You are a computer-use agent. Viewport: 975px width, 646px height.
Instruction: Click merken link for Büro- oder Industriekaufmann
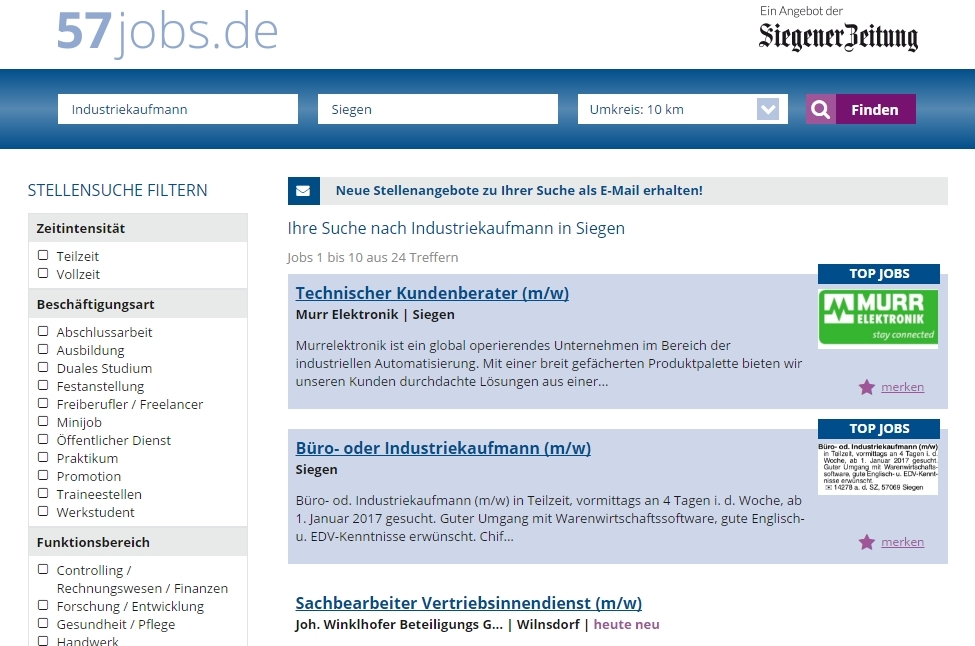pos(902,542)
